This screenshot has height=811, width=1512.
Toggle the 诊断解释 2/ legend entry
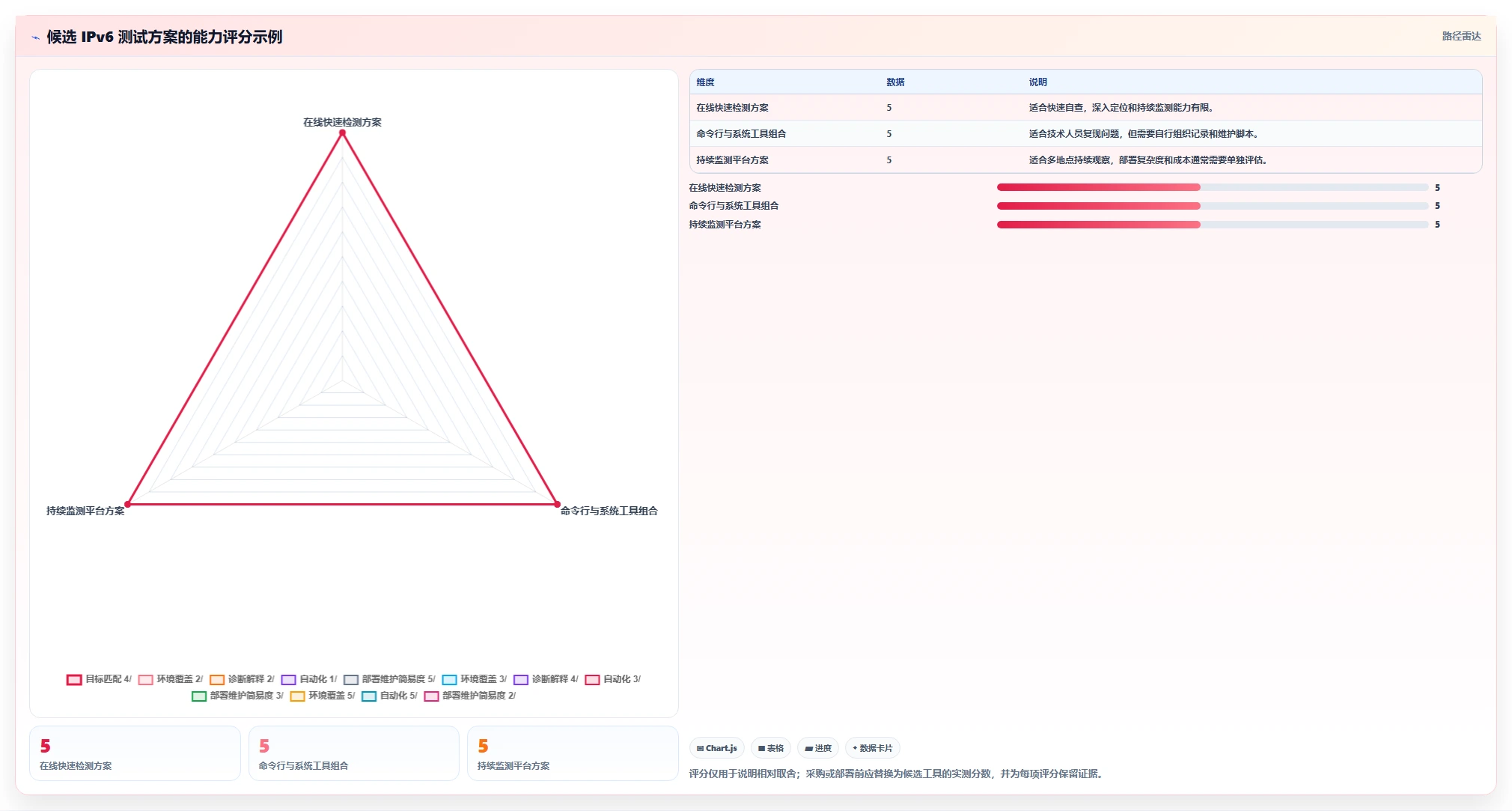(x=242, y=679)
